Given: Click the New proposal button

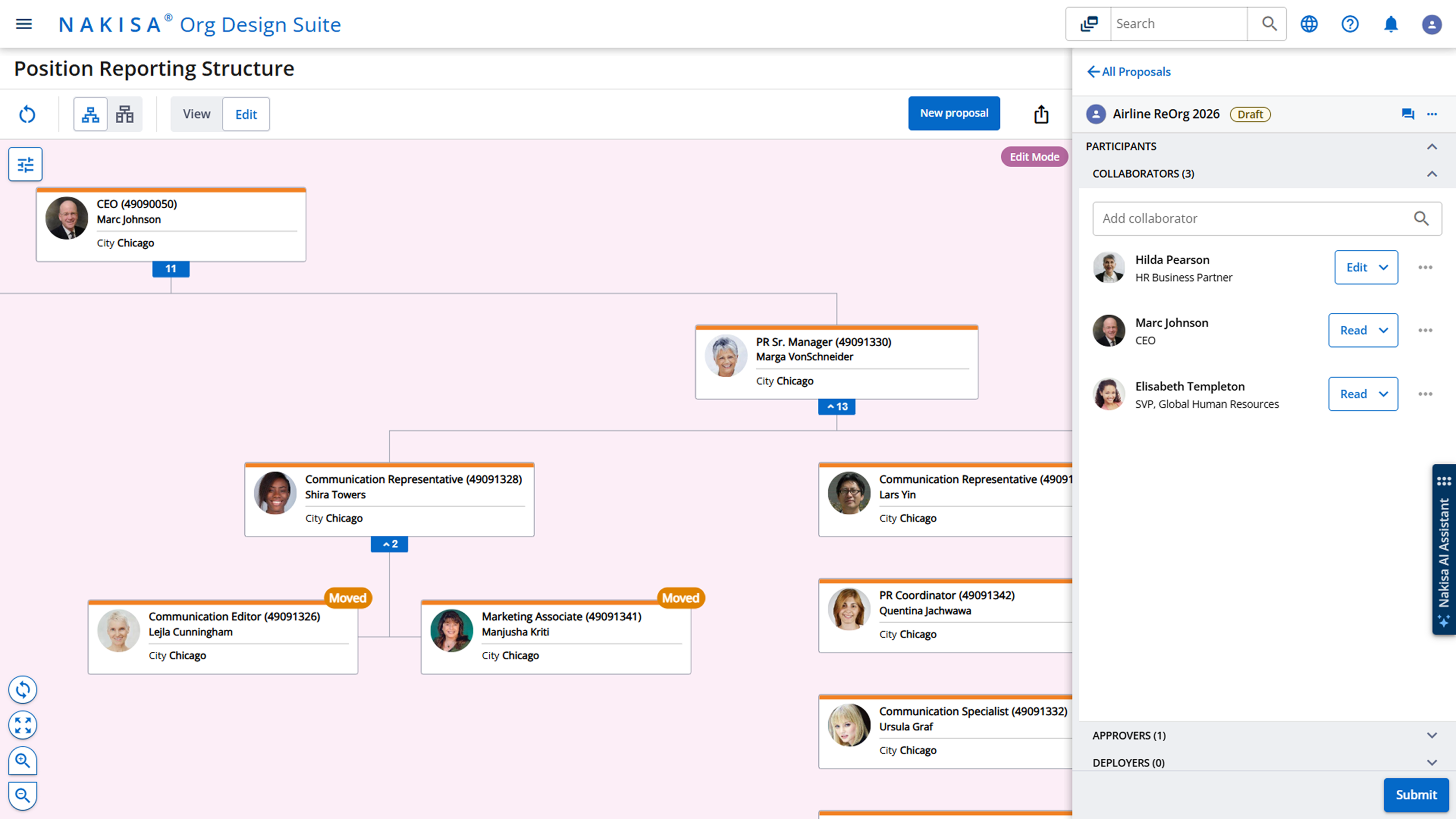Looking at the screenshot, I should click(x=954, y=114).
